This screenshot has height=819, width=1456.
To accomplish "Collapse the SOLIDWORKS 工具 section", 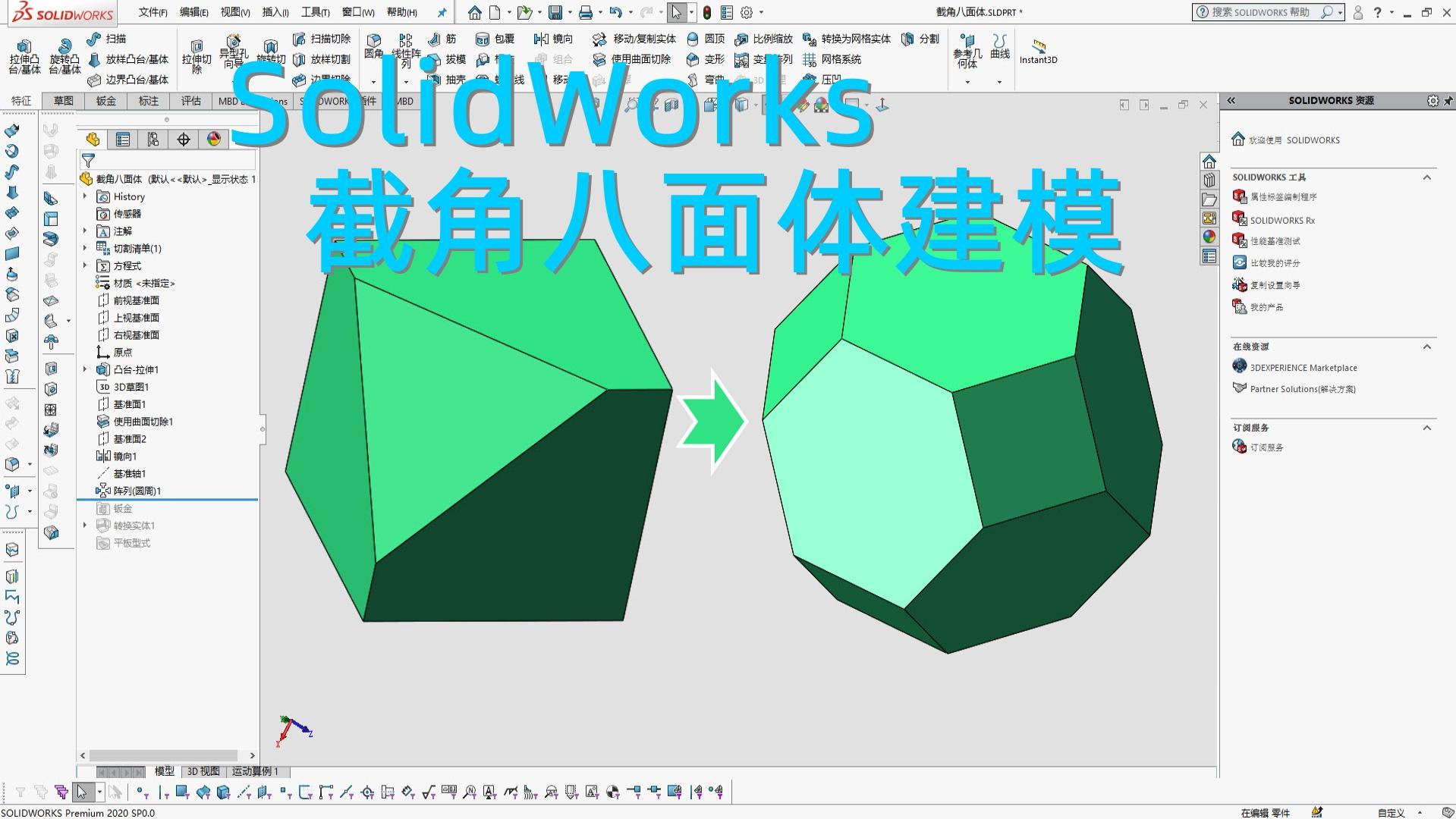I will tap(1426, 177).
